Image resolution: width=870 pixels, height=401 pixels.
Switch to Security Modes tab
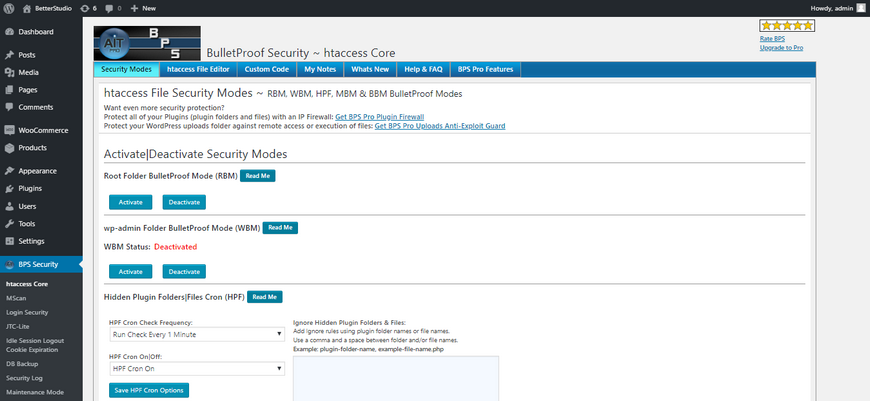pos(126,69)
